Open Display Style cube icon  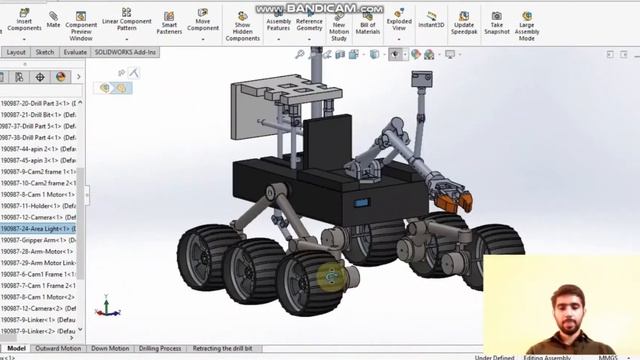pos(374,54)
